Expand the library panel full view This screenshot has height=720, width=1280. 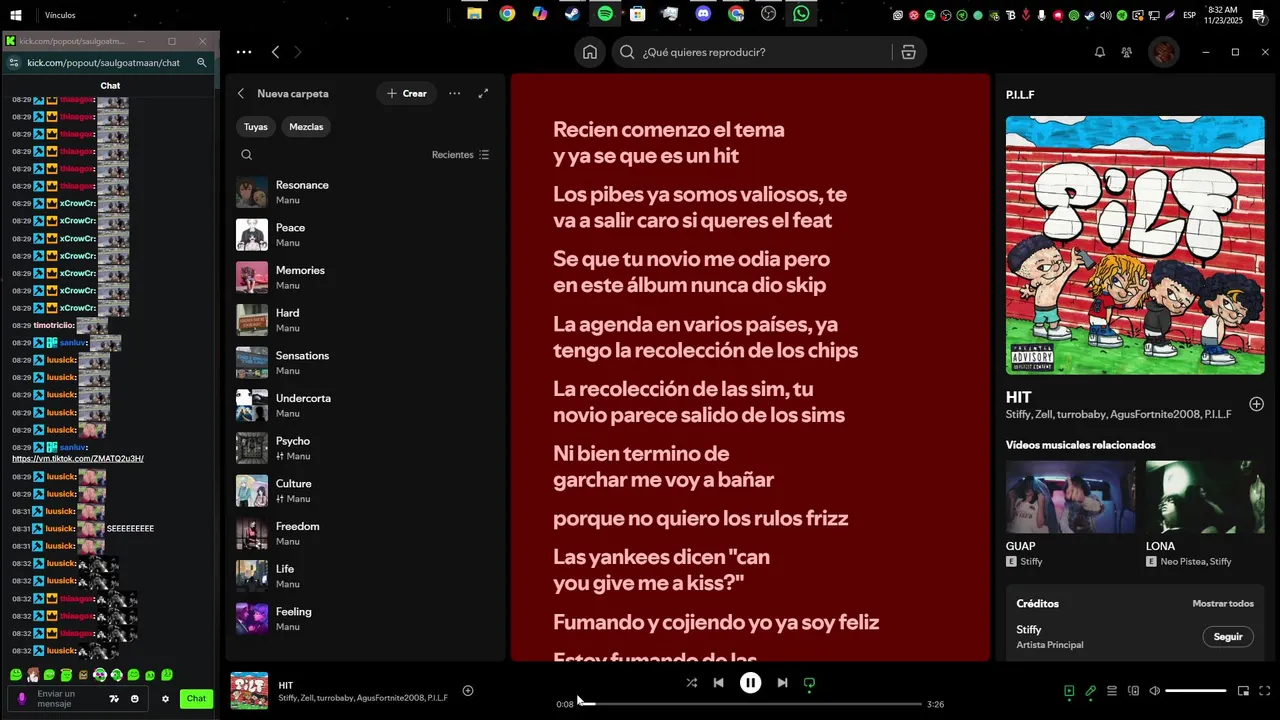[x=484, y=93]
